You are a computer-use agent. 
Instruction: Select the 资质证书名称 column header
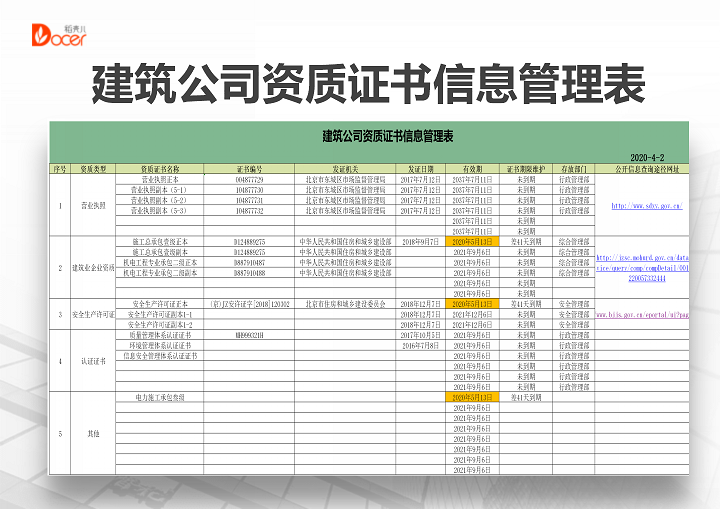(160, 169)
